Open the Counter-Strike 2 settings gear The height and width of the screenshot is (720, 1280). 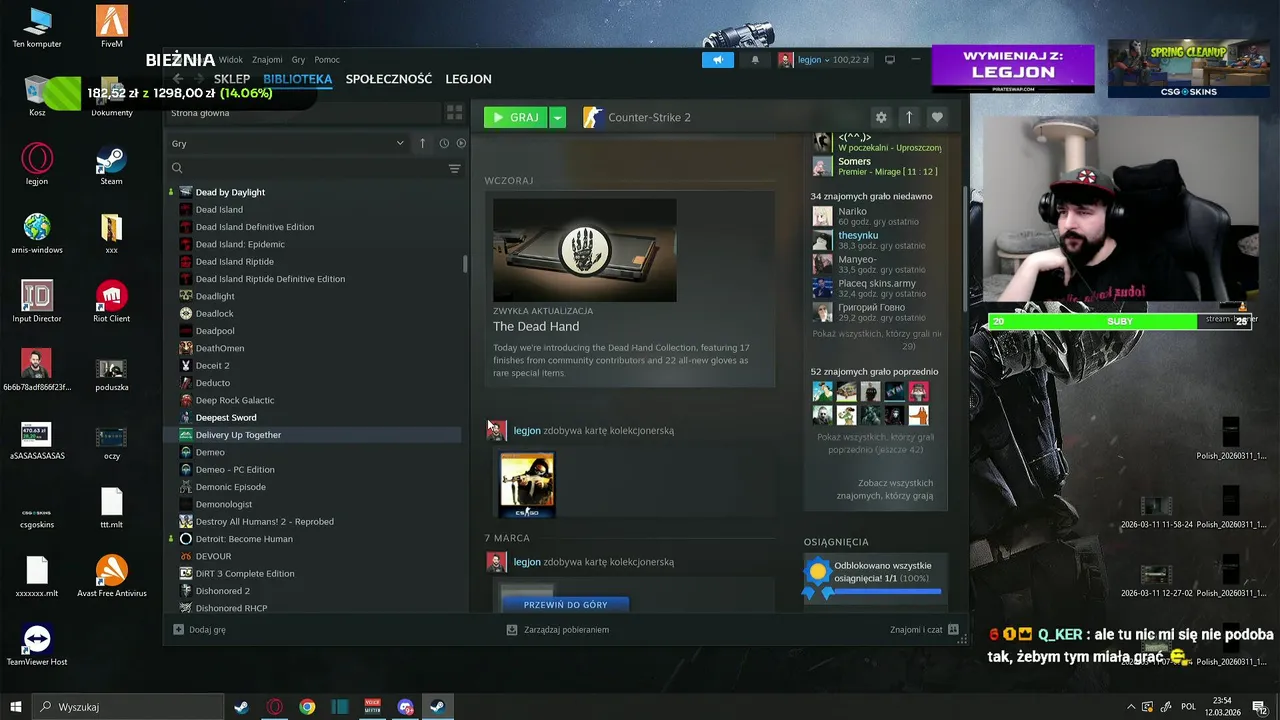(881, 117)
